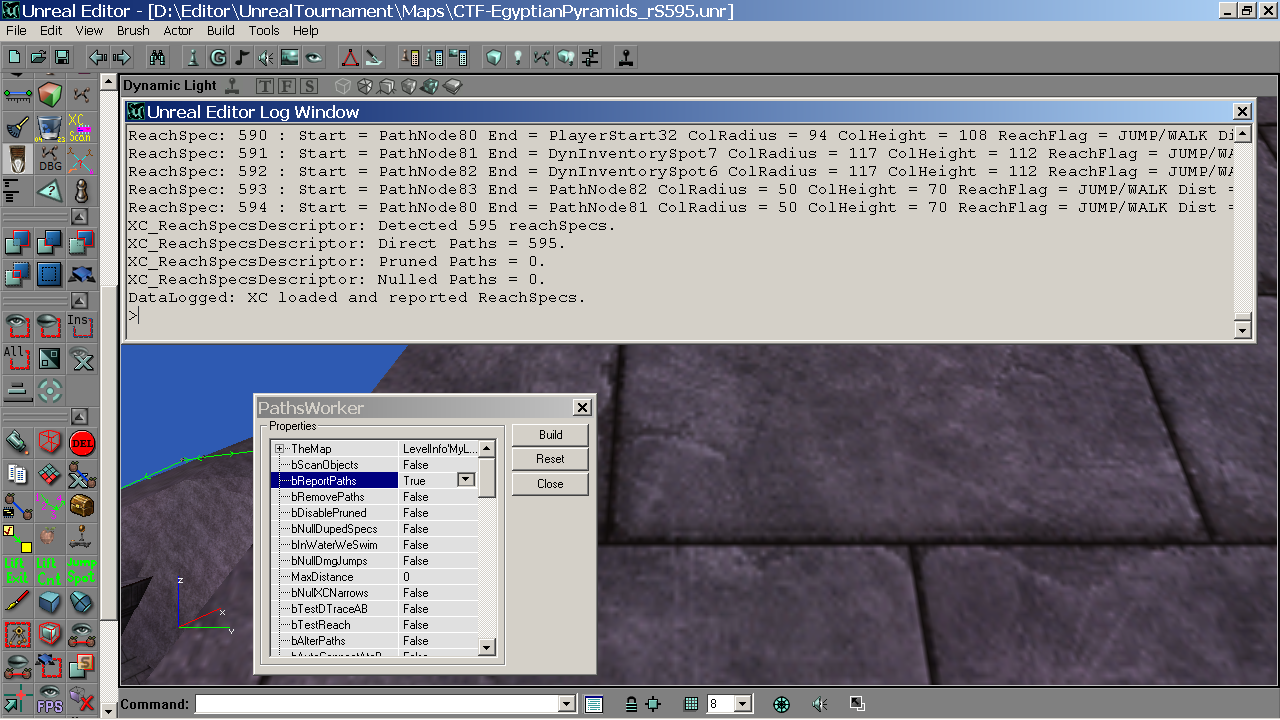Click the Lift Exit tool icon
The width and height of the screenshot is (1280, 720).
[18, 570]
